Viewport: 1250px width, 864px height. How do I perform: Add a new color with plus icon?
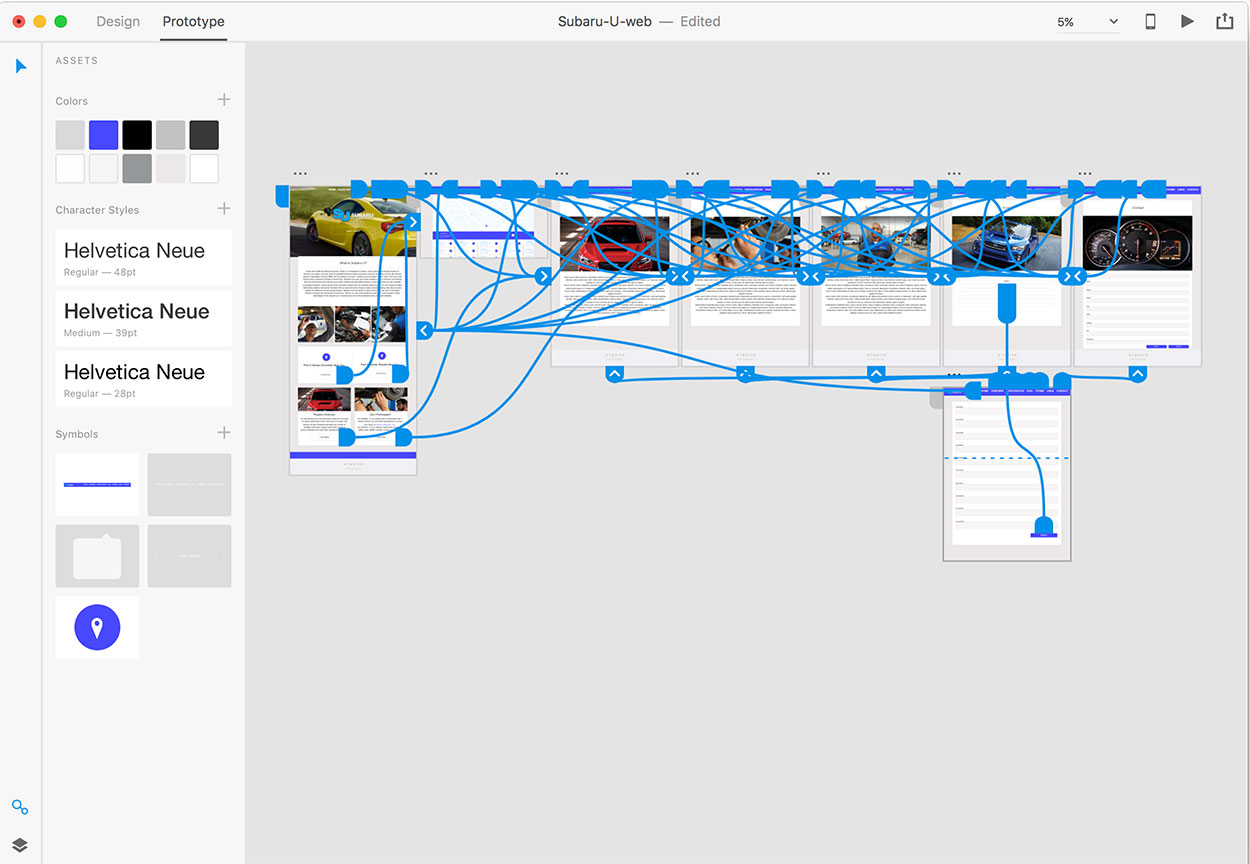tap(224, 100)
